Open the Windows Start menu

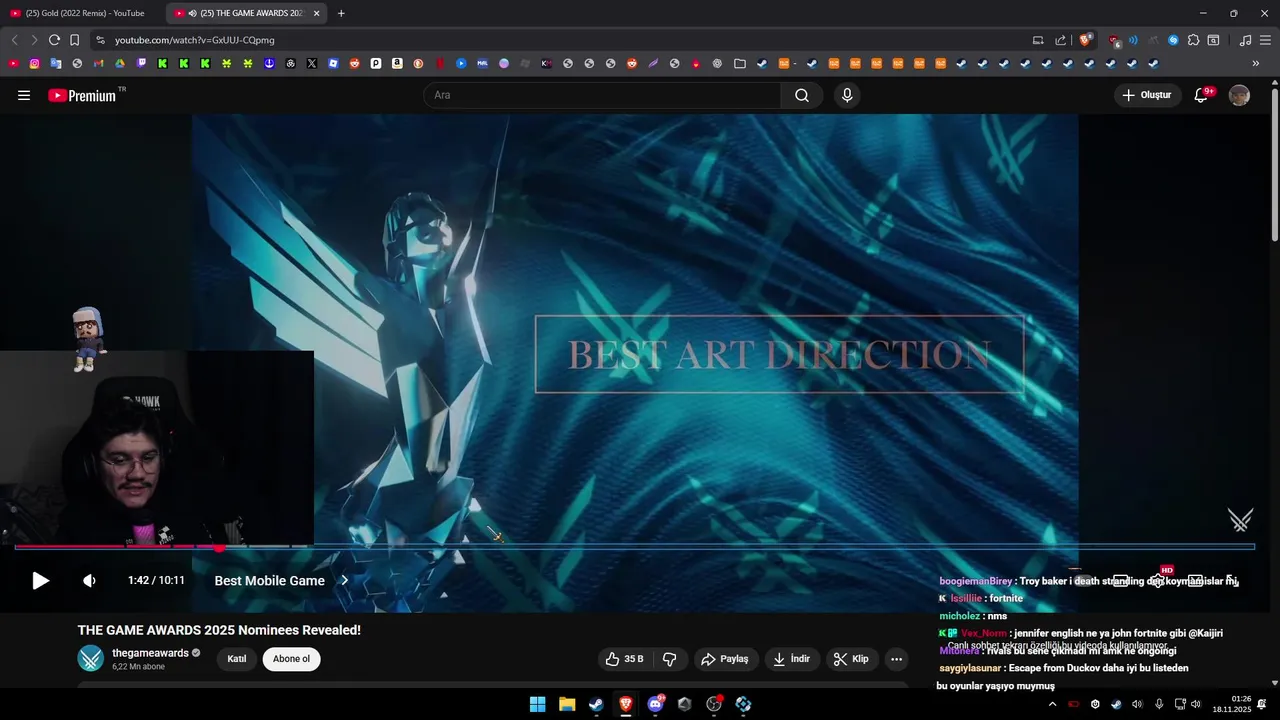(x=537, y=704)
